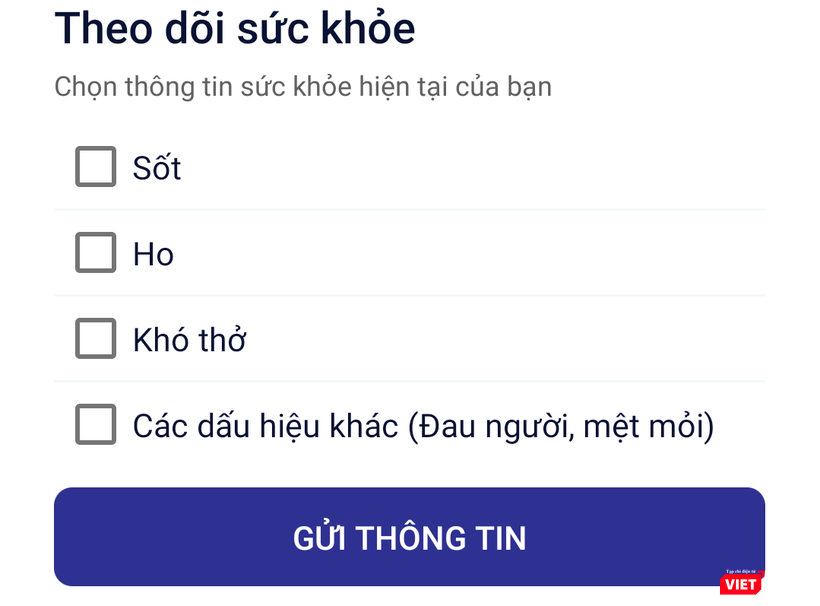Image resolution: width=820 pixels, height=606 pixels.
Task: Click empty space right of the Ho label
Action: [x=480, y=255]
